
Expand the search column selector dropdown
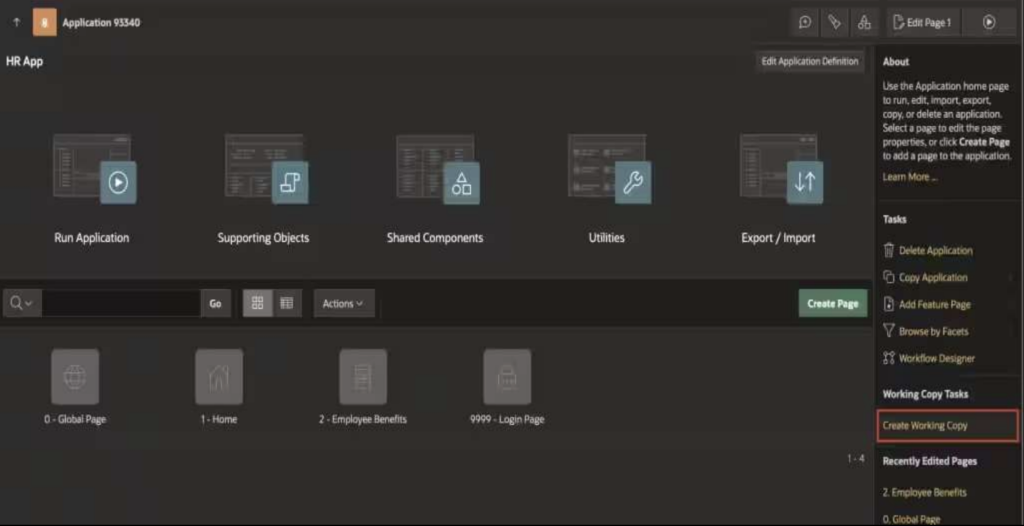[x=21, y=303]
